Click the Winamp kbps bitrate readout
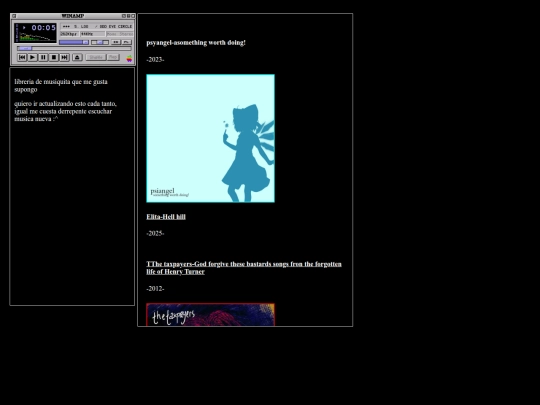Viewport: 540px width, 405px height. pos(69,34)
